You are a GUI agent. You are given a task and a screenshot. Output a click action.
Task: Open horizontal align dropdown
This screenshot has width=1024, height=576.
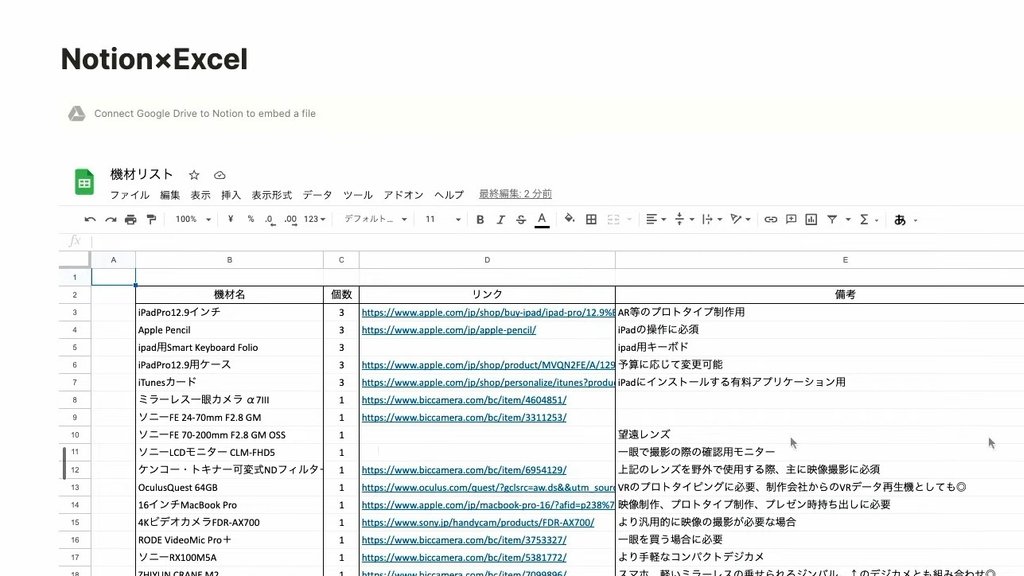coord(656,219)
